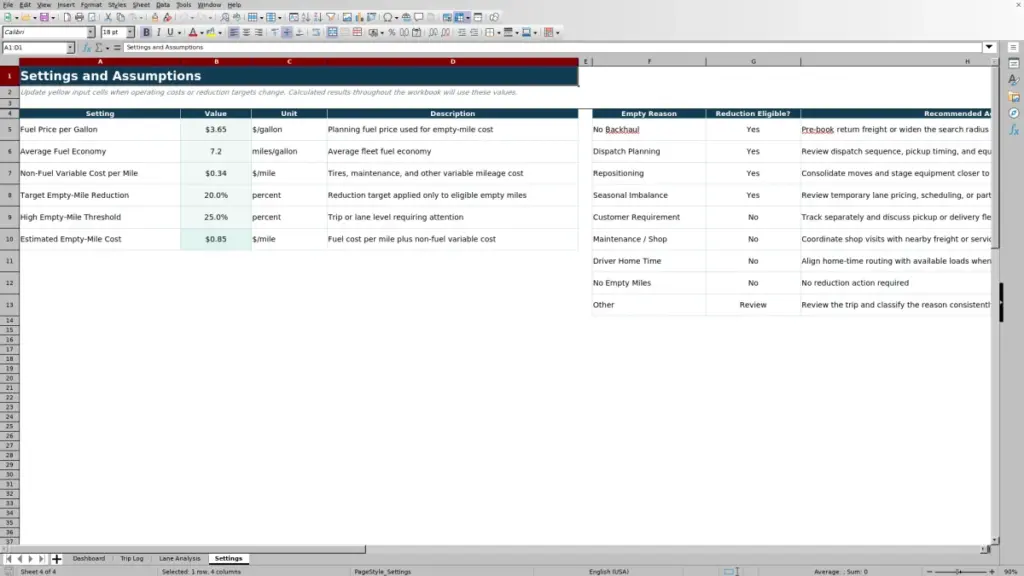Open the Data menu
This screenshot has width=1024, height=576.
pos(163,5)
